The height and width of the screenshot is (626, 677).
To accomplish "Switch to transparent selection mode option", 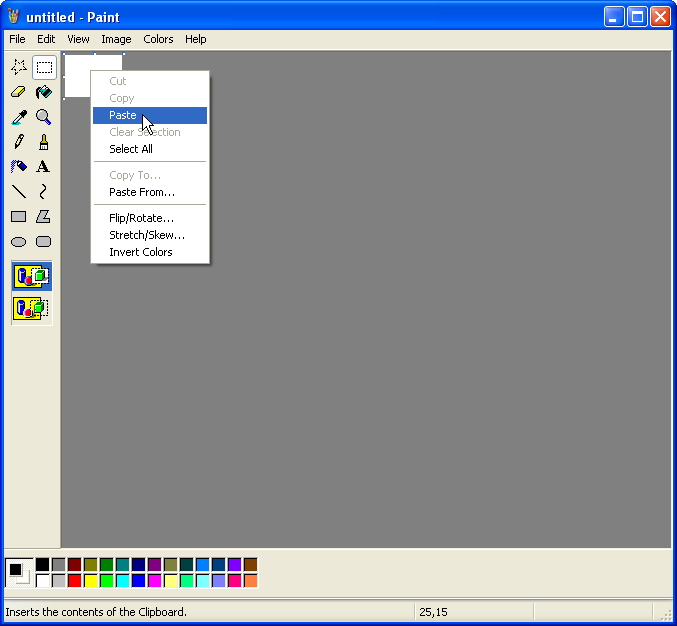I will click(x=31, y=308).
